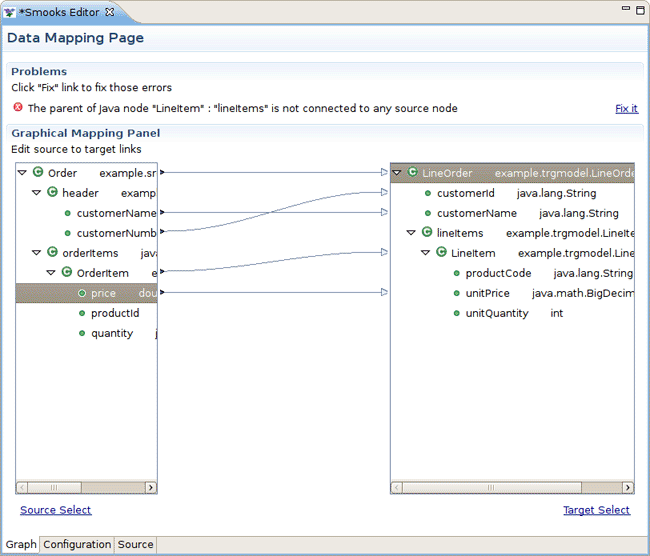Click the Order class icon in source tree
The width and height of the screenshot is (650, 556).
[38, 173]
